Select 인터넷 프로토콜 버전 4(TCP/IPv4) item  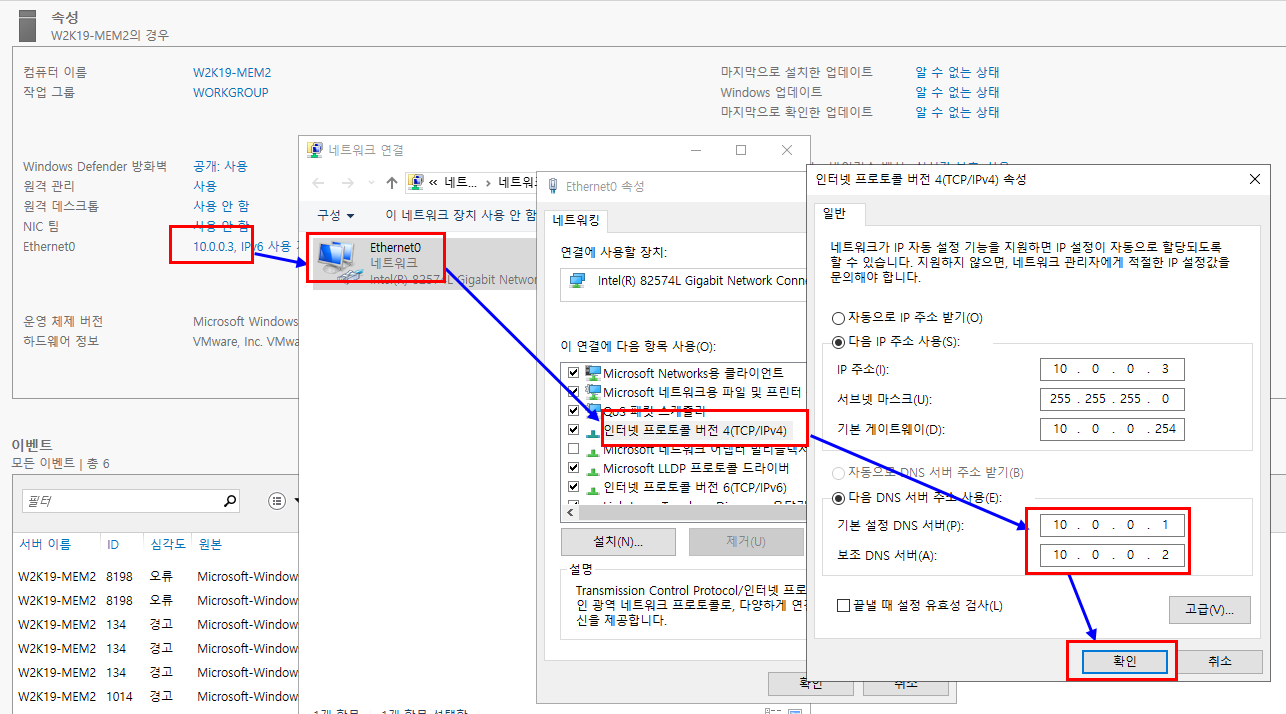pos(694,430)
